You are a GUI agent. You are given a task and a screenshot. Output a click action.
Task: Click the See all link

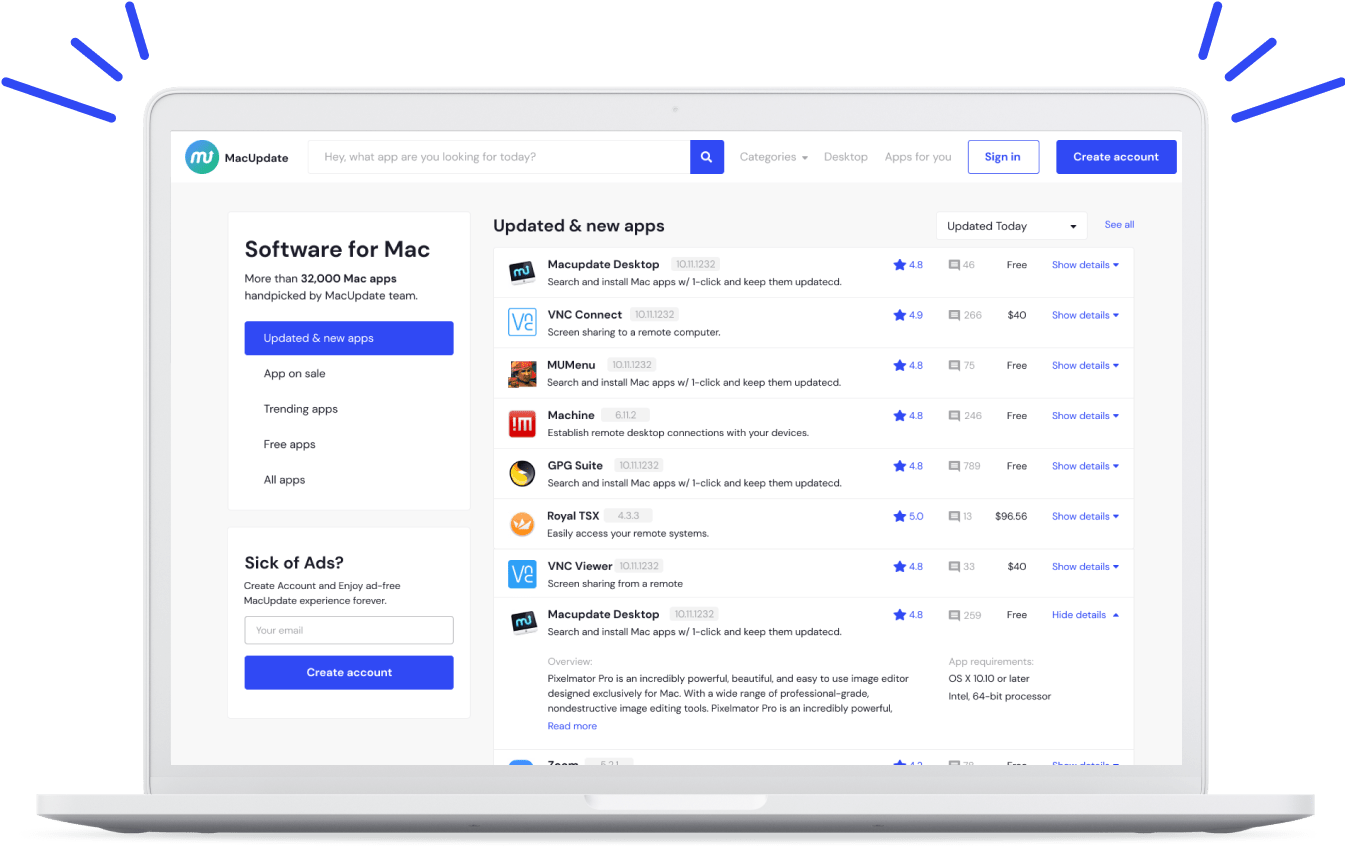(1119, 225)
